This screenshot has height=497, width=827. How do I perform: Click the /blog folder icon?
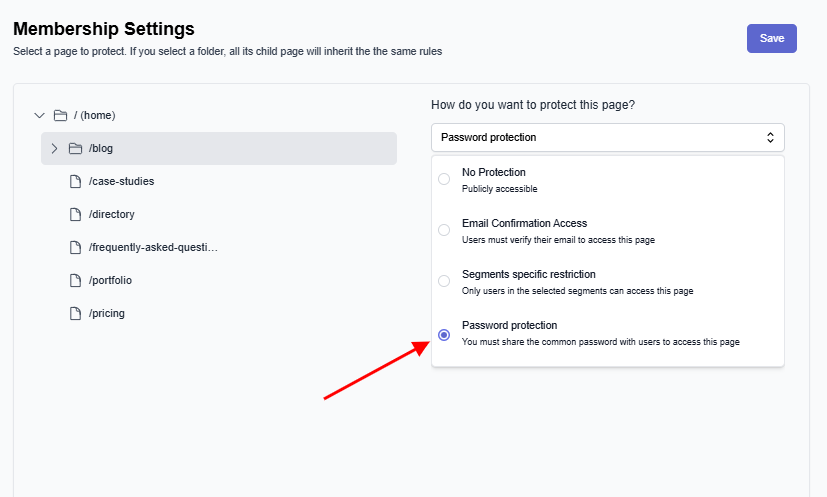point(75,148)
